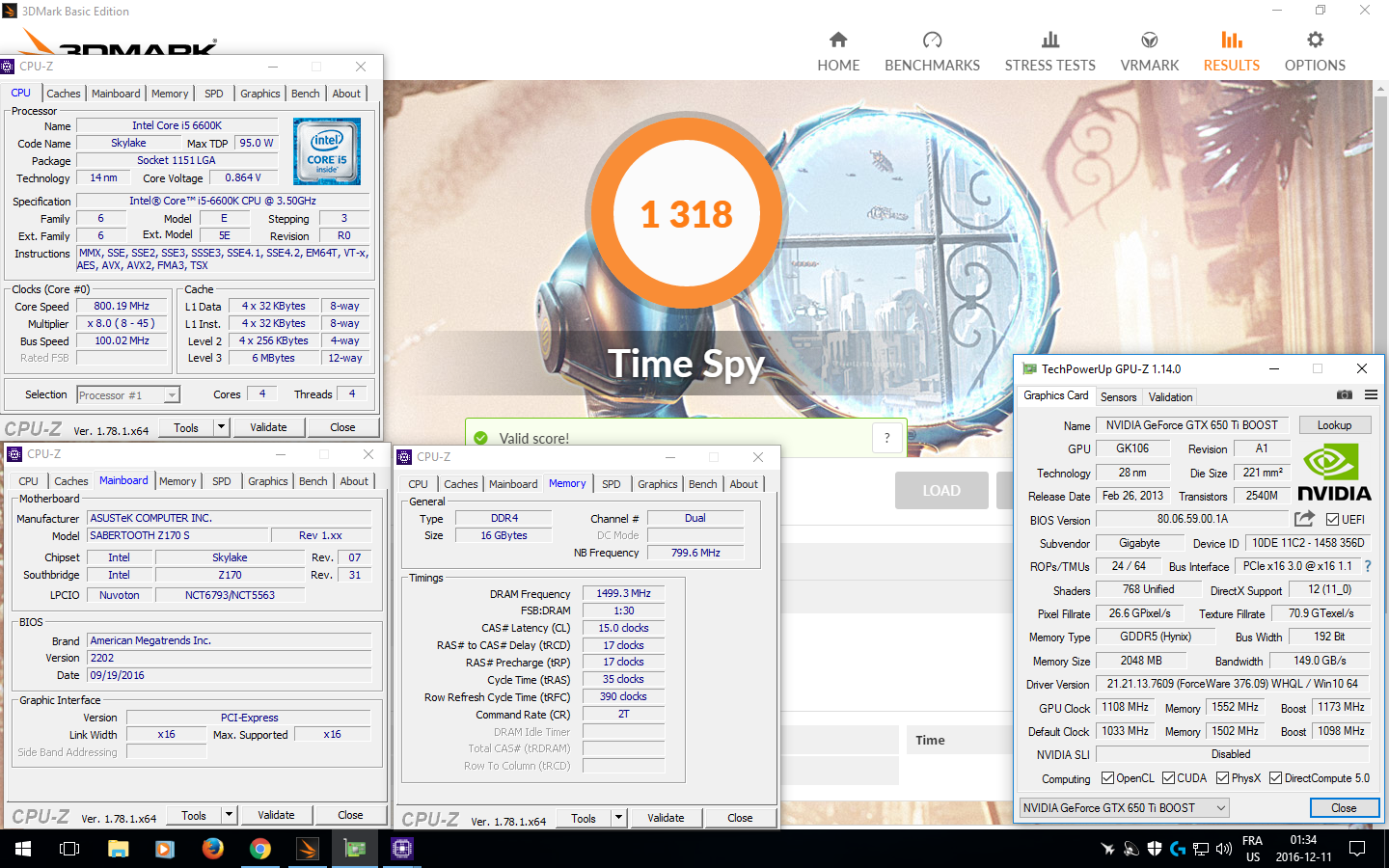This screenshot has width=1389, height=868.
Task: Click the Driver Version field in GPU-Z
Action: coord(1233,684)
